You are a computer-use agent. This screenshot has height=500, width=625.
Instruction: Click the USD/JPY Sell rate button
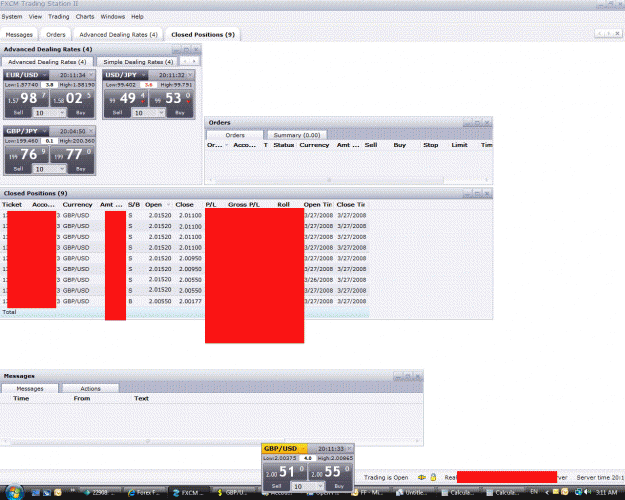pos(126,99)
